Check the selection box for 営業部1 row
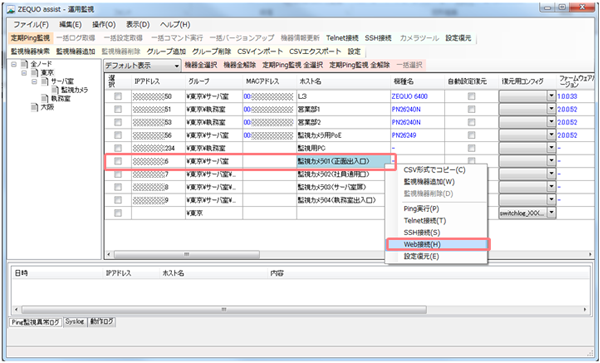600x363 pixels. [x=118, y=110]
